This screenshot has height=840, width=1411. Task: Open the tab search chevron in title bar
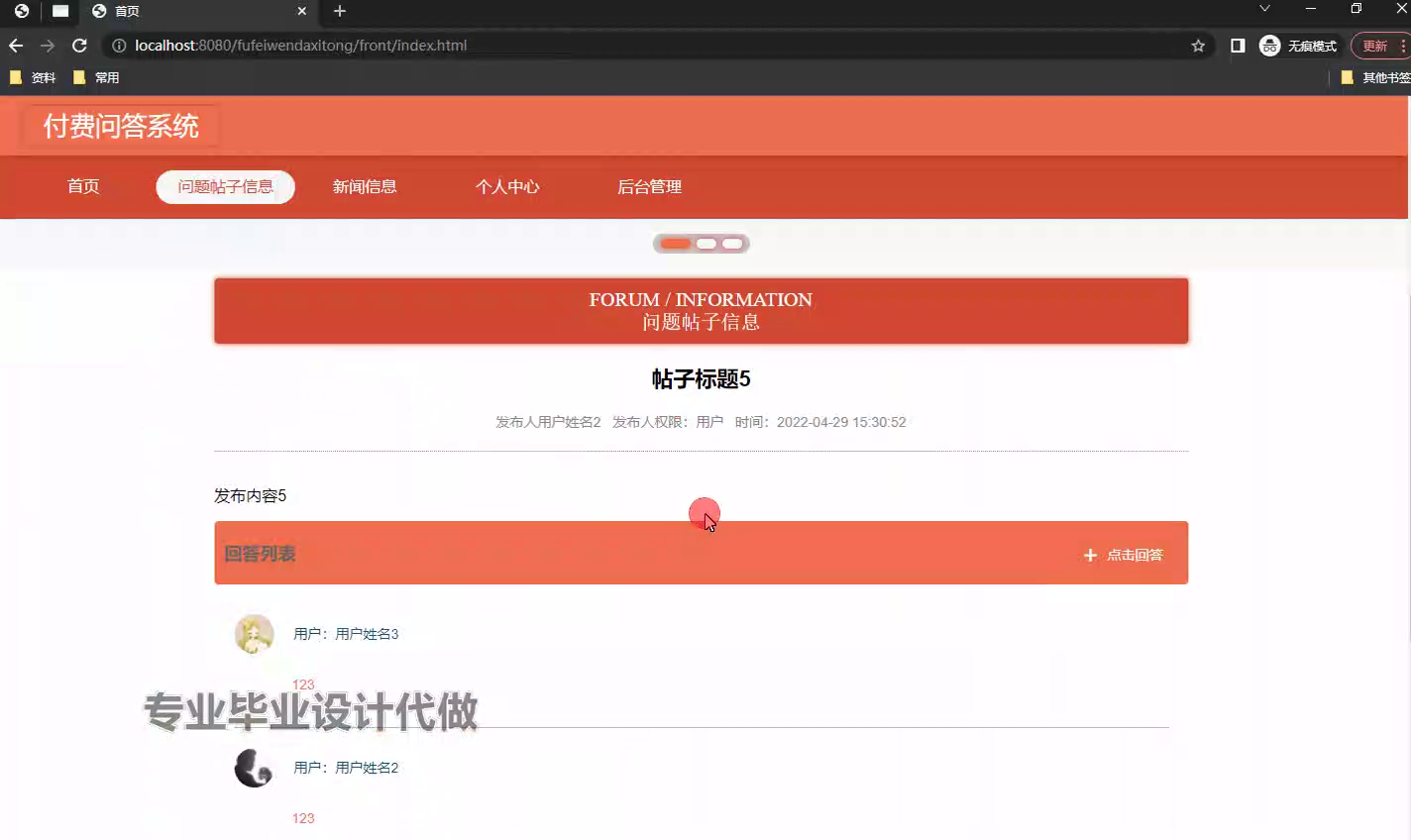point(1264,9)
